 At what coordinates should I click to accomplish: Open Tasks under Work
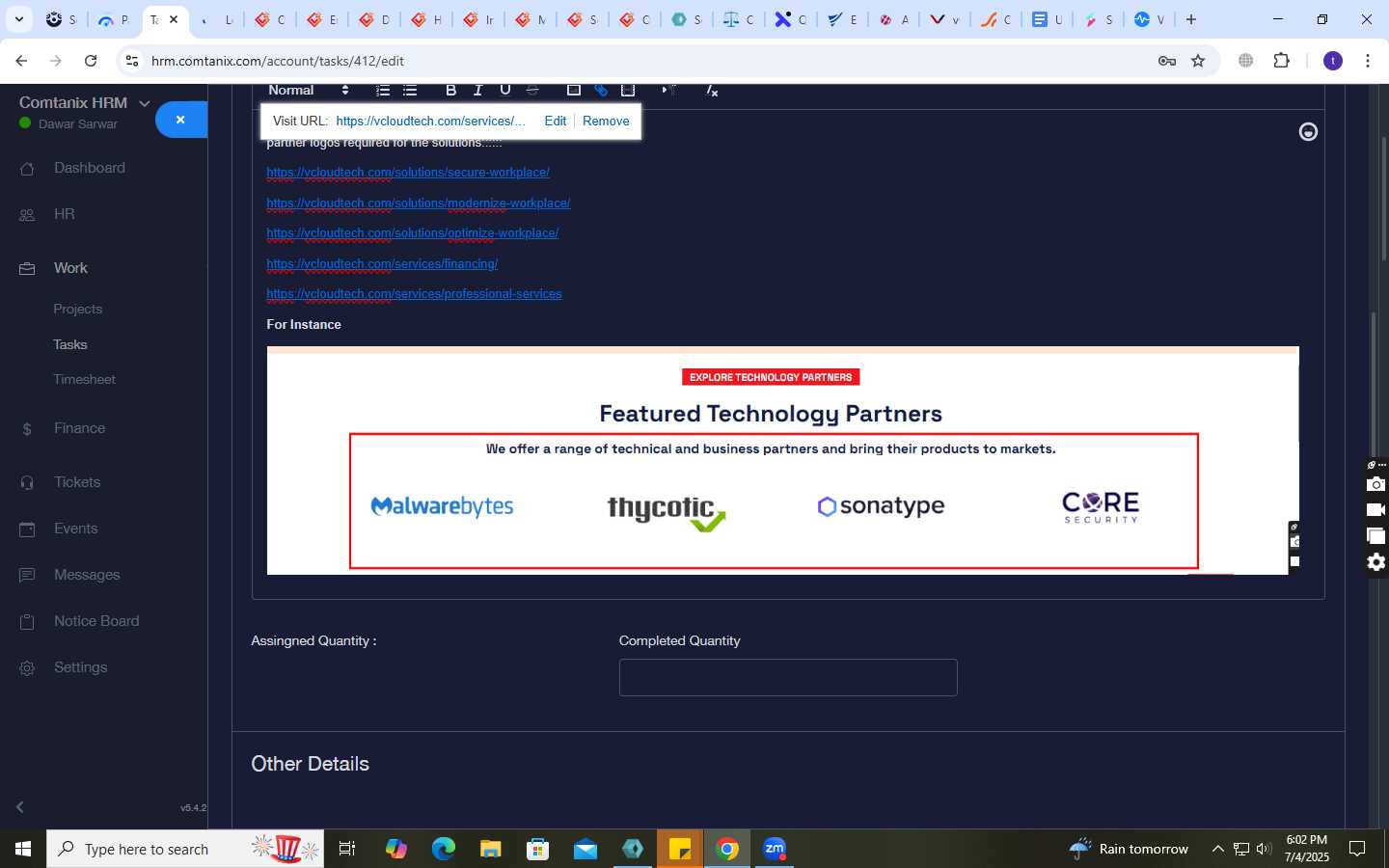[x=69, y=344]
